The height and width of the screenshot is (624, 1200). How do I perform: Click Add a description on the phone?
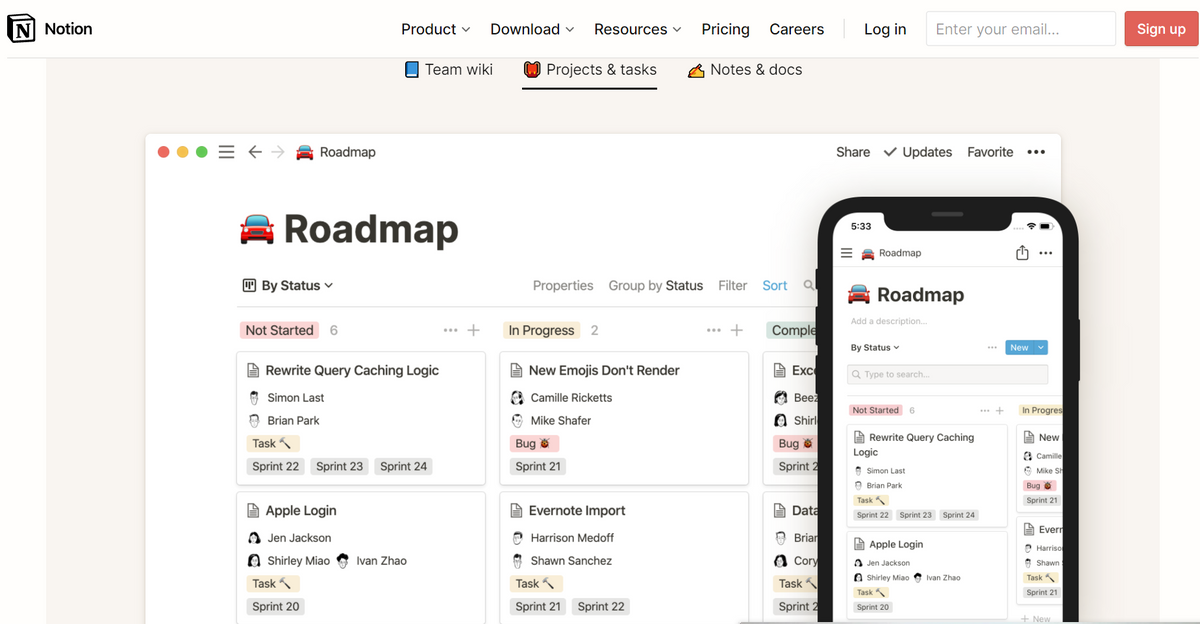pos(889,322)
